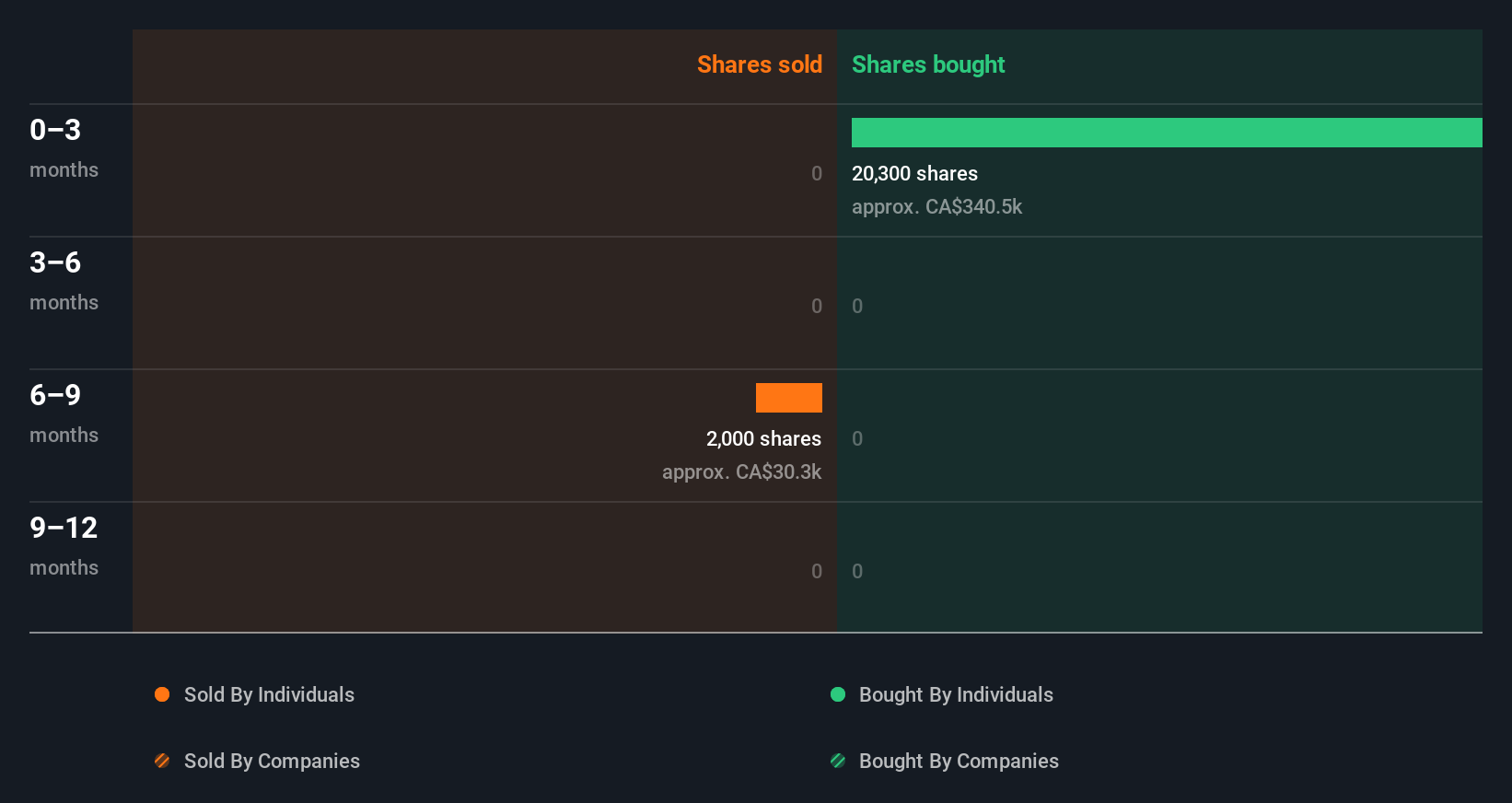Click the orange Sold By Individuals legend dot
Screen dimensions: 1512x803
(x=162, y=694)
